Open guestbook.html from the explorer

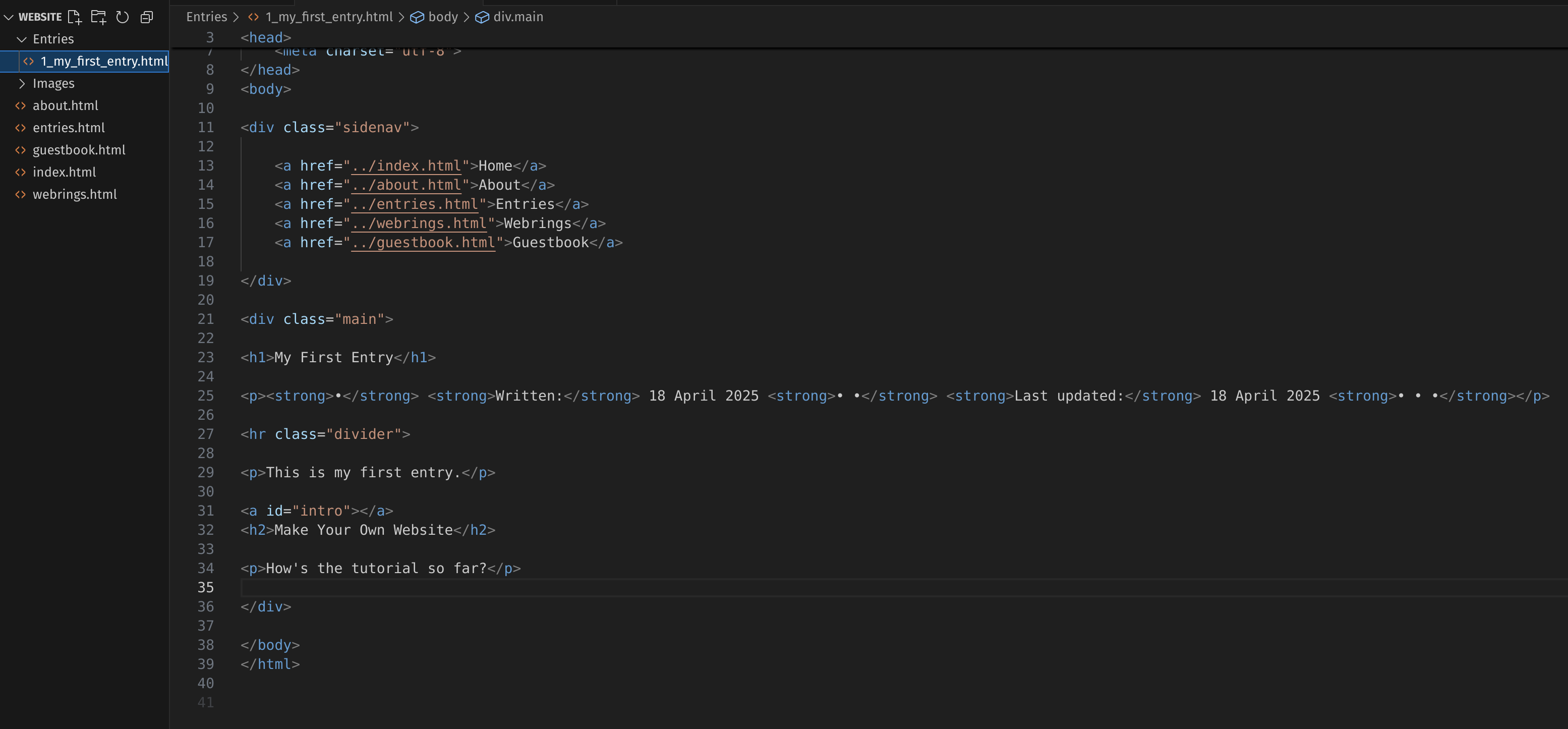point(79,150)
